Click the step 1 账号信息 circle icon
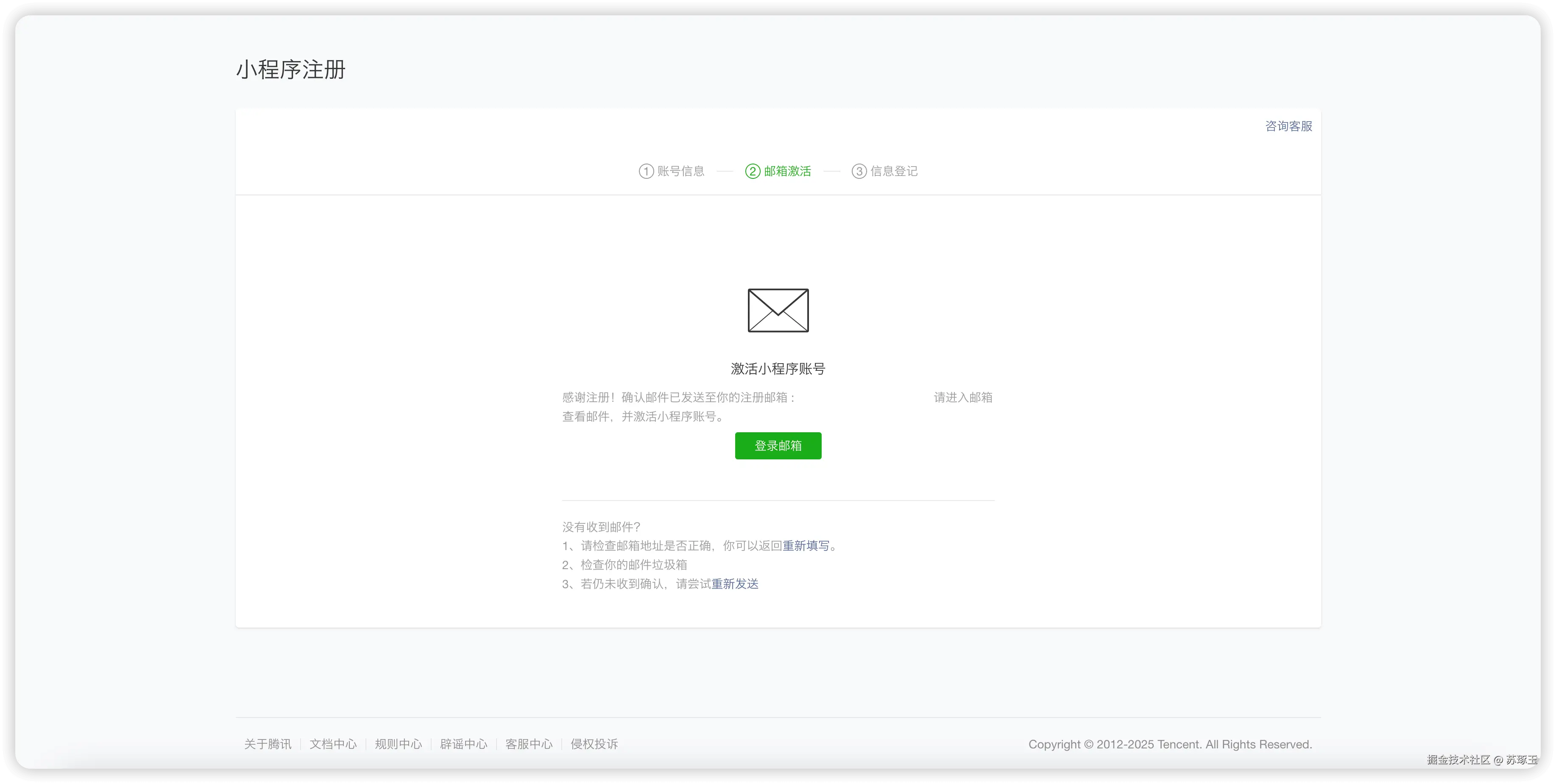 pos(645,171)
